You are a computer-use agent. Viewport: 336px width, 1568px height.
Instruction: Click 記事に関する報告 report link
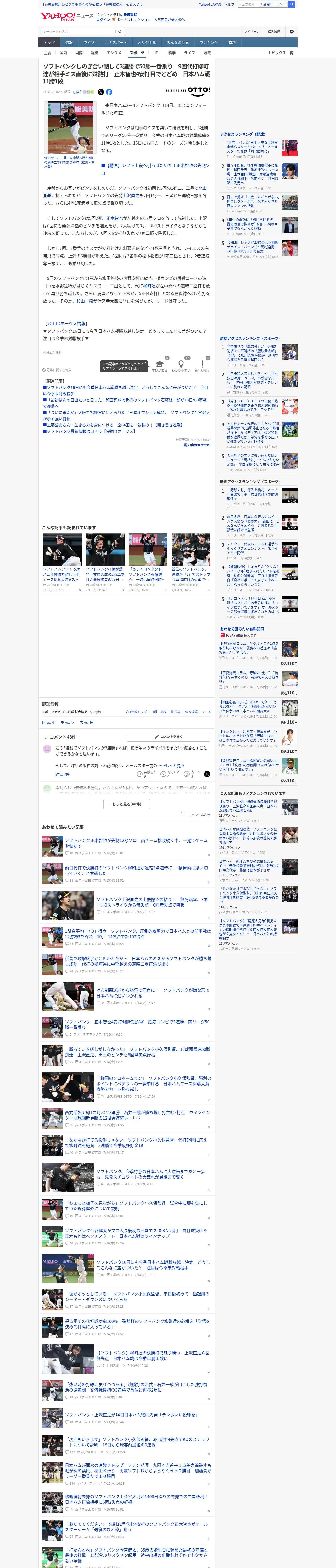click(57, 370)
